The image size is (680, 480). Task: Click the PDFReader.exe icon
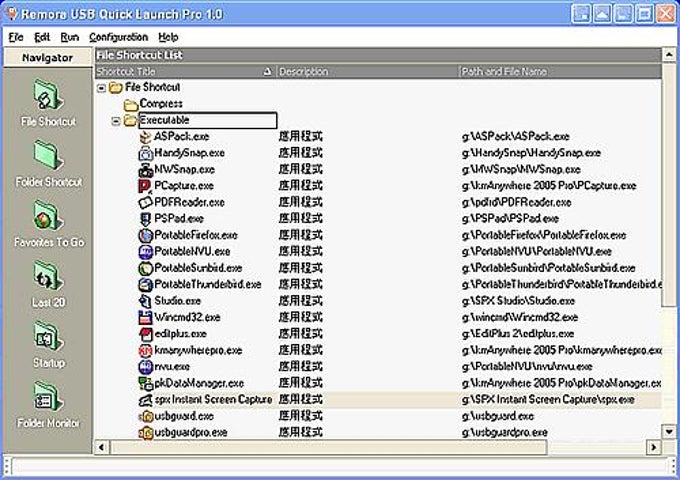145,202
